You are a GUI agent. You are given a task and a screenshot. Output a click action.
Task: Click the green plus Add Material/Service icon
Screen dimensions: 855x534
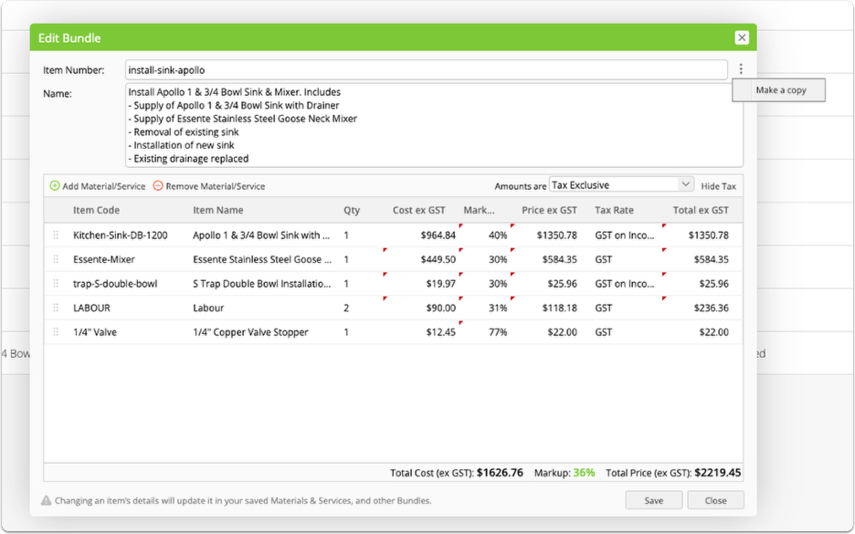point(55,186)
